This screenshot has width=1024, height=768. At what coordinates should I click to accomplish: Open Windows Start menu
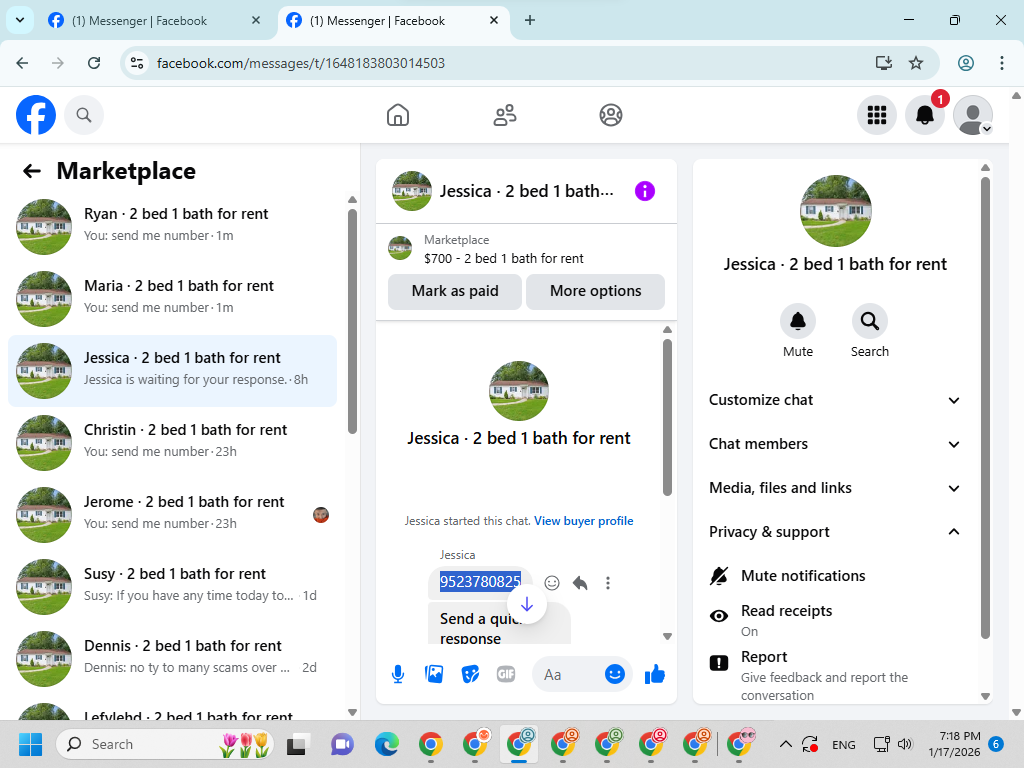coord(30,744)
